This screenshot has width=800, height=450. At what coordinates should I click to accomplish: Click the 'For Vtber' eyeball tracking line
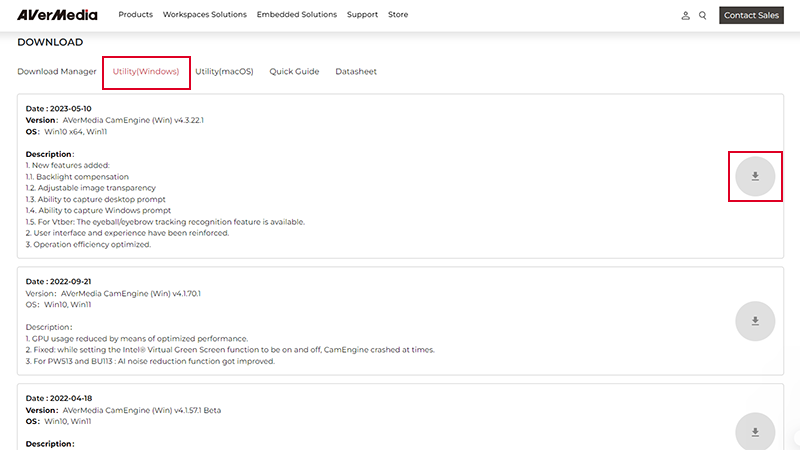coord(165,222)
